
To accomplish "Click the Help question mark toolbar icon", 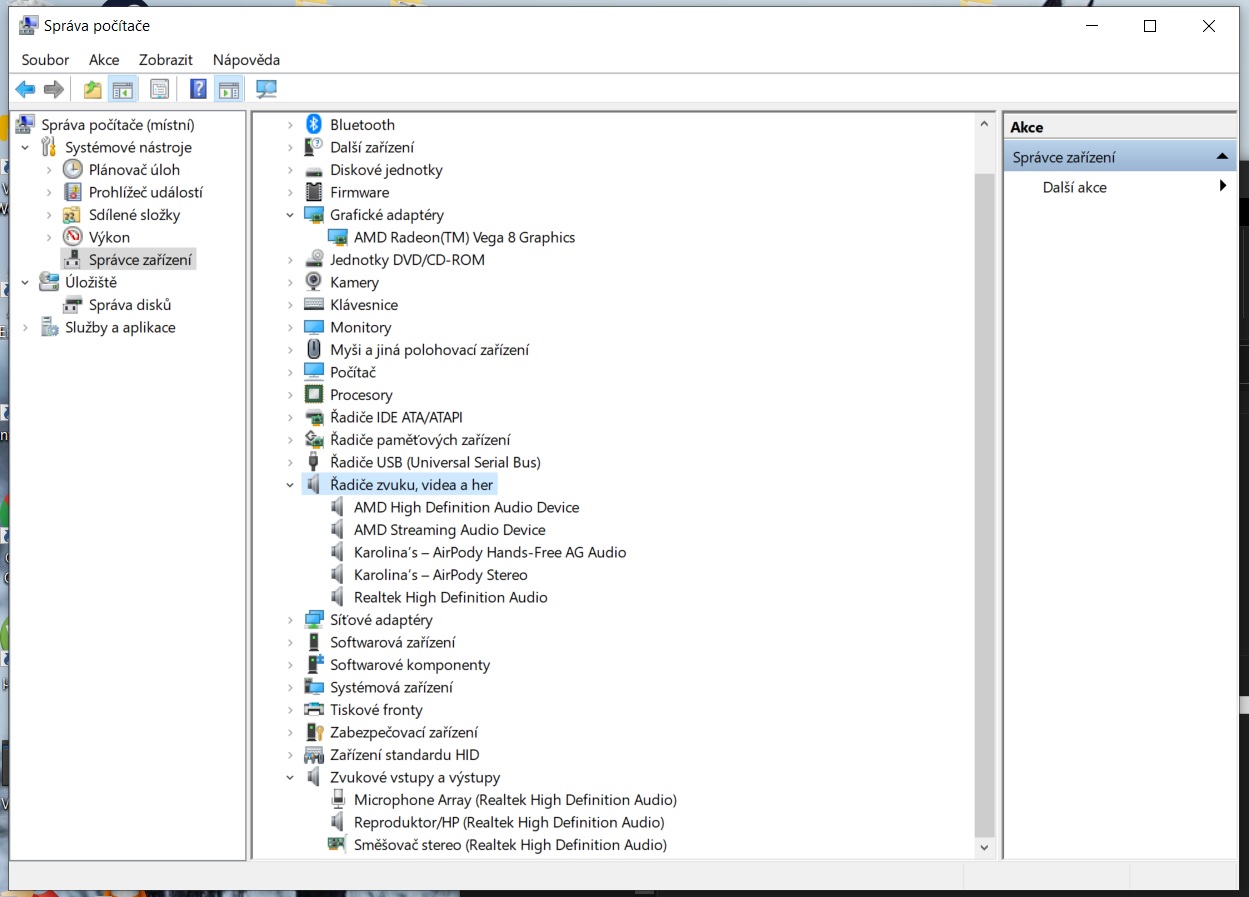I will [x=198, y=90].
